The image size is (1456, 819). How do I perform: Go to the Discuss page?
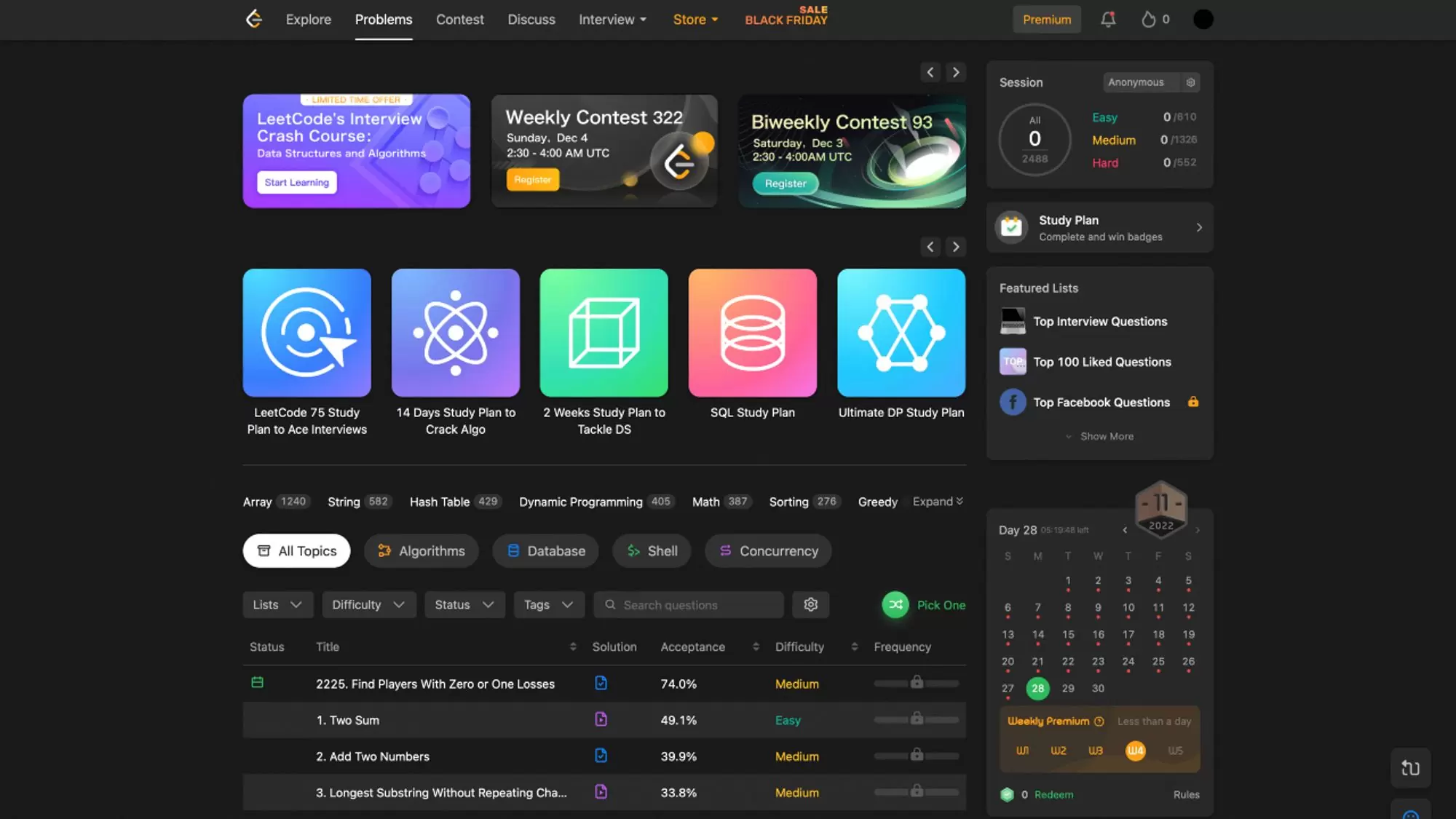point(531,20)
